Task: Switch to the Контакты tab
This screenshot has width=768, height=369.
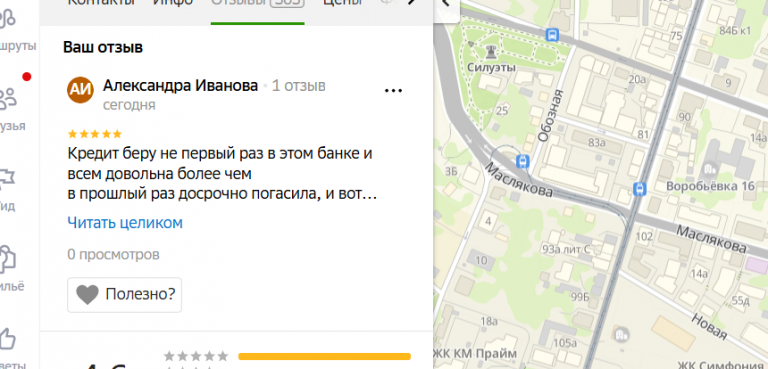Action: point(101,4)
